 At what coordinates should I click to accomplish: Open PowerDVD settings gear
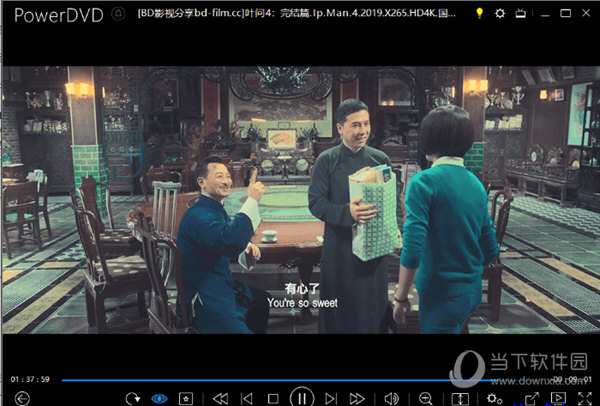tap(500, 13)
